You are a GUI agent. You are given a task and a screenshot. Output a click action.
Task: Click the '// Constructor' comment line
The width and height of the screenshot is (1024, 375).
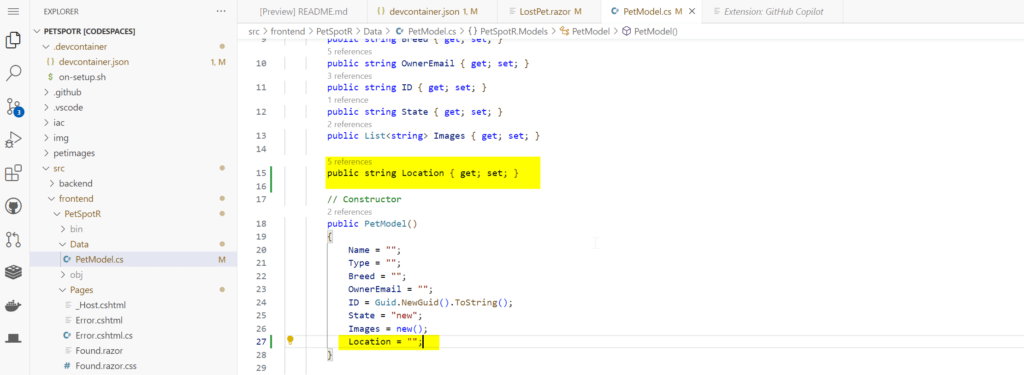pyautogui.click(x=364, y=199)
